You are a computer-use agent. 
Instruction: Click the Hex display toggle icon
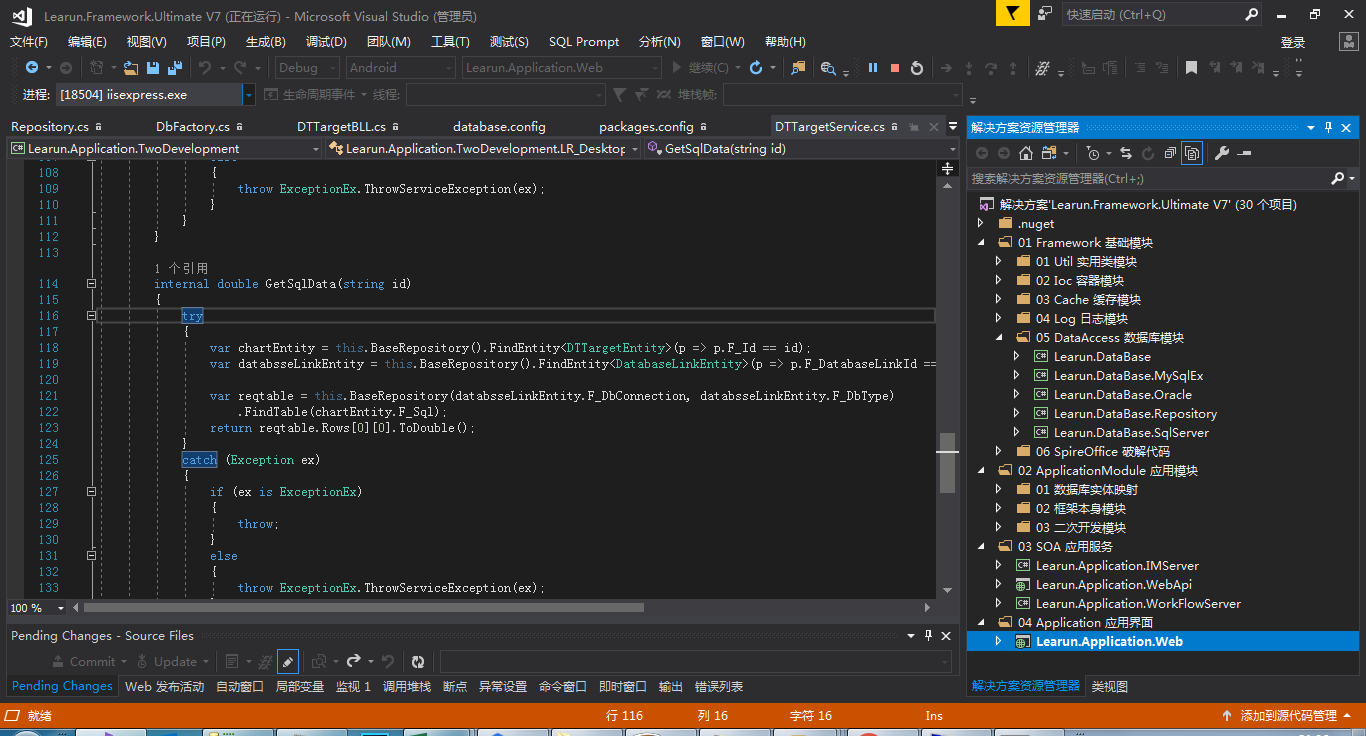tap(1043, 68)
